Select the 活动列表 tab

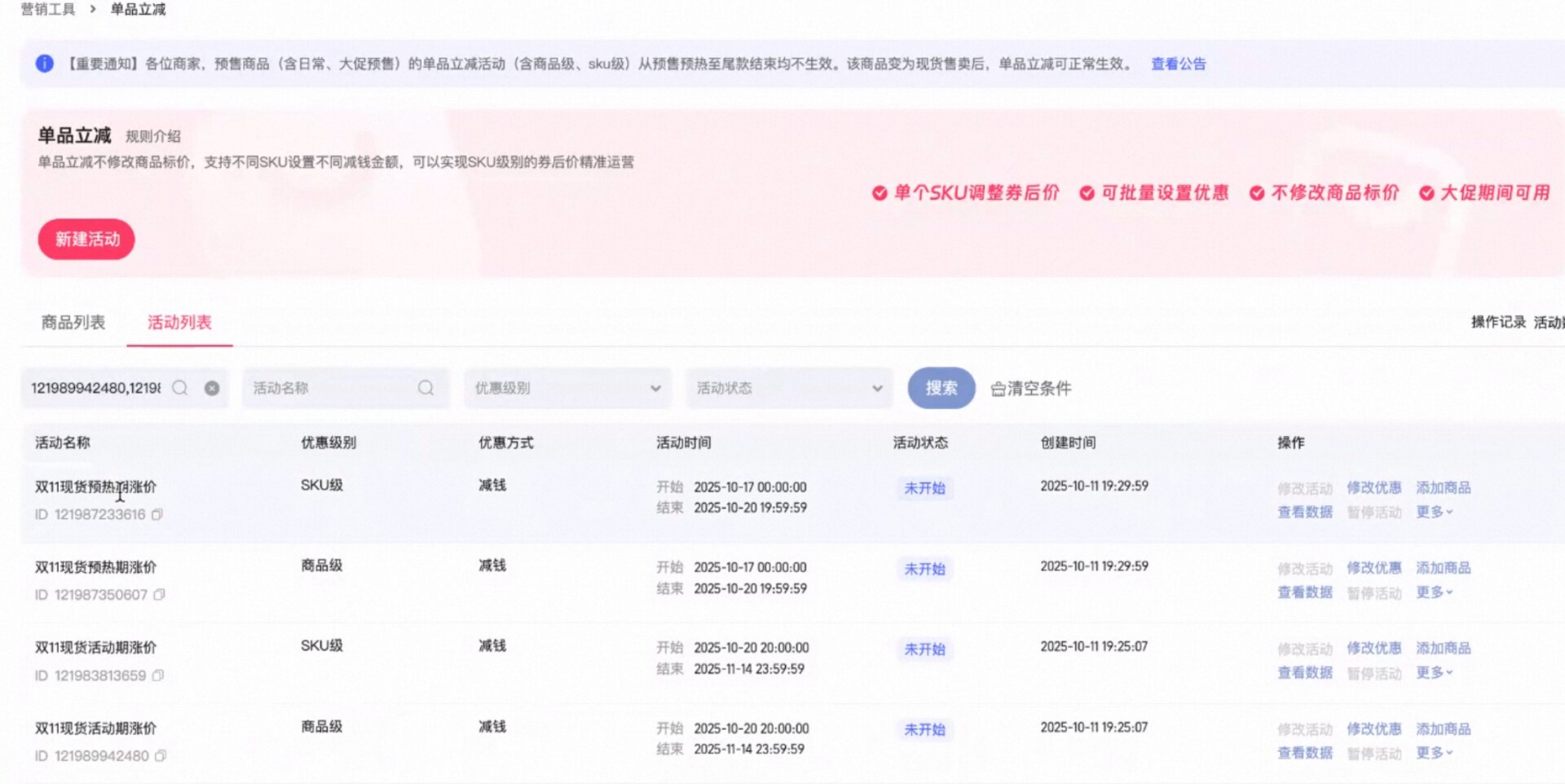179,322
